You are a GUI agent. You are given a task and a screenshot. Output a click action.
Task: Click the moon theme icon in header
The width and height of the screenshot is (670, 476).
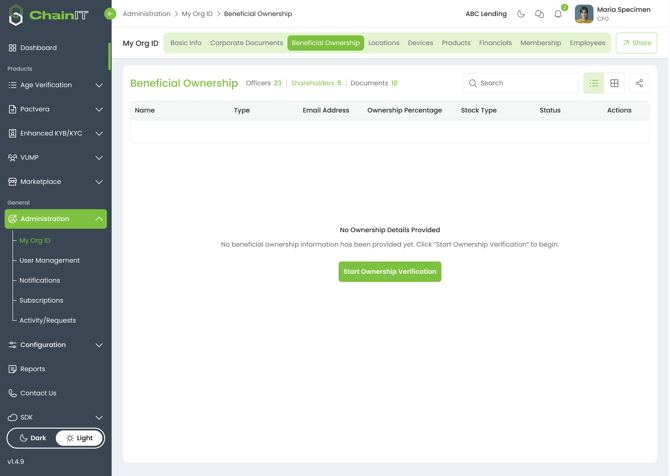[521, 14]
